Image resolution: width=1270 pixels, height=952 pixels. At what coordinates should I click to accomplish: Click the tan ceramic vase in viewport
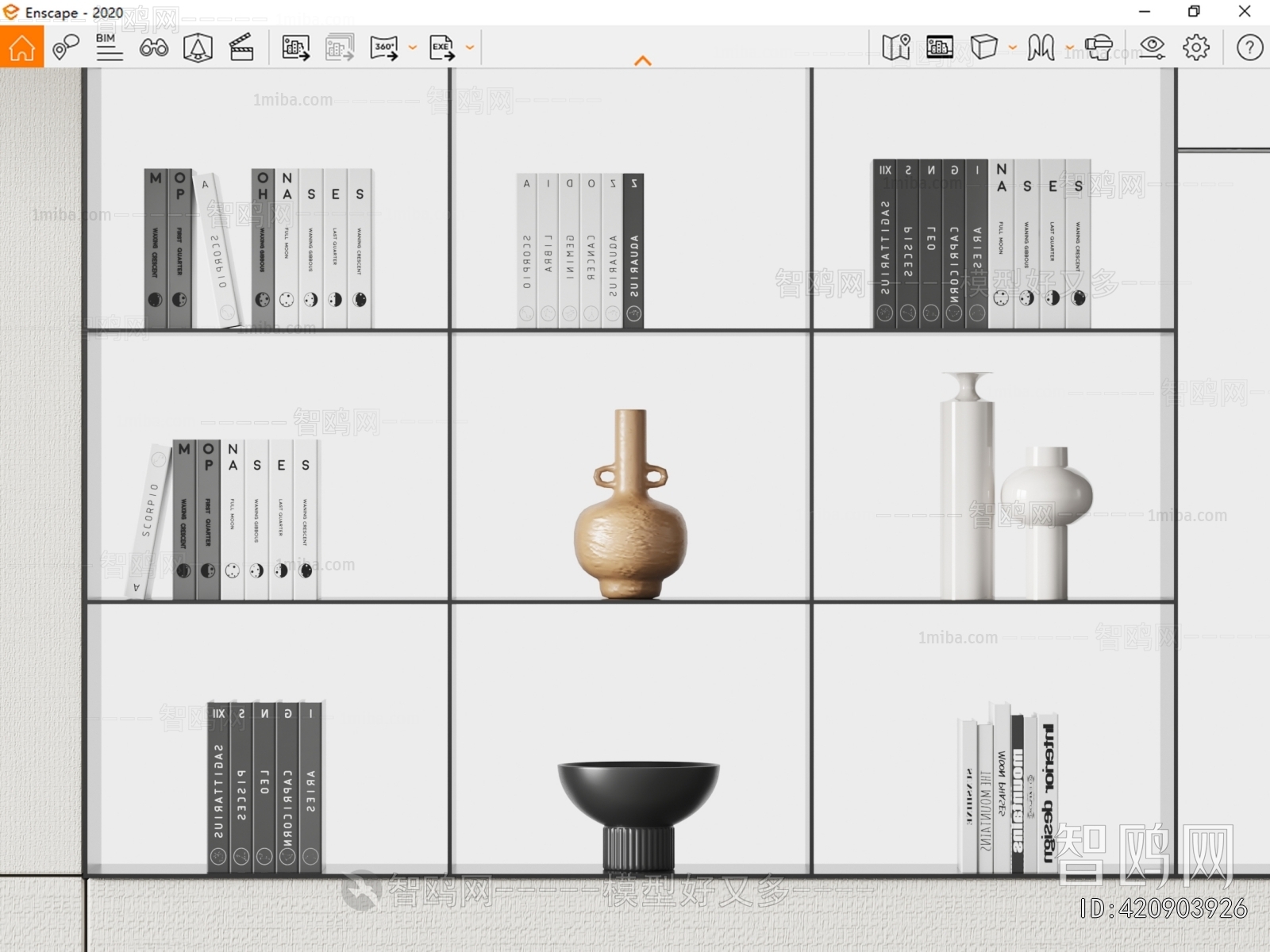[630, 504]
